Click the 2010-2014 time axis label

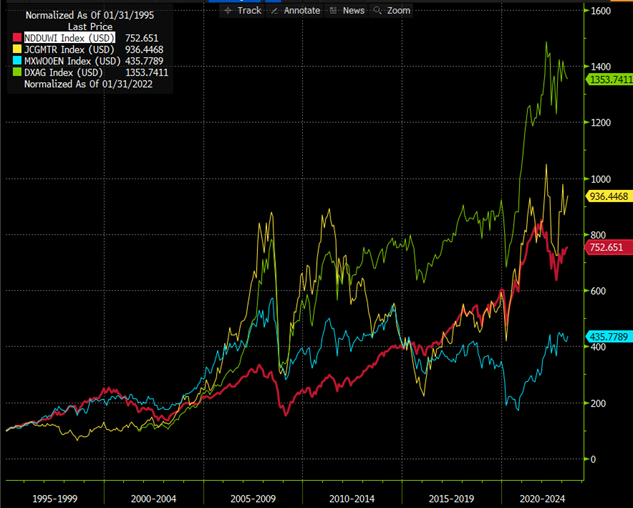[x=351, y=495]
